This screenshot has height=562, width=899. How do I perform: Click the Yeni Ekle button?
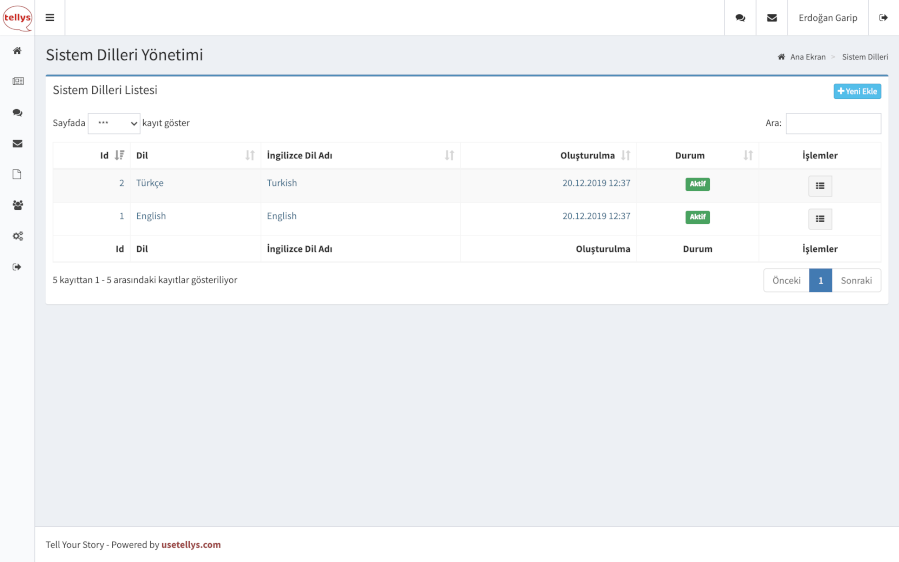[x=857, y=91]
